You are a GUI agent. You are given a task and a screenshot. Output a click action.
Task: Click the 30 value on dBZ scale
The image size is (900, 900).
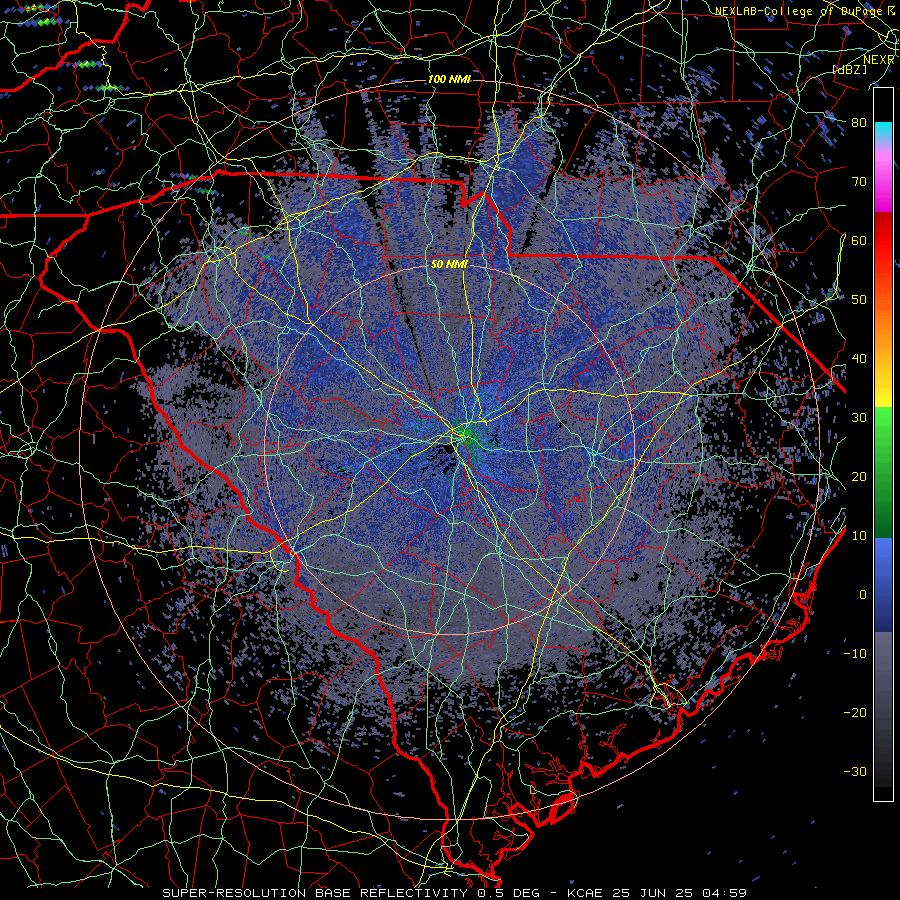859,417
